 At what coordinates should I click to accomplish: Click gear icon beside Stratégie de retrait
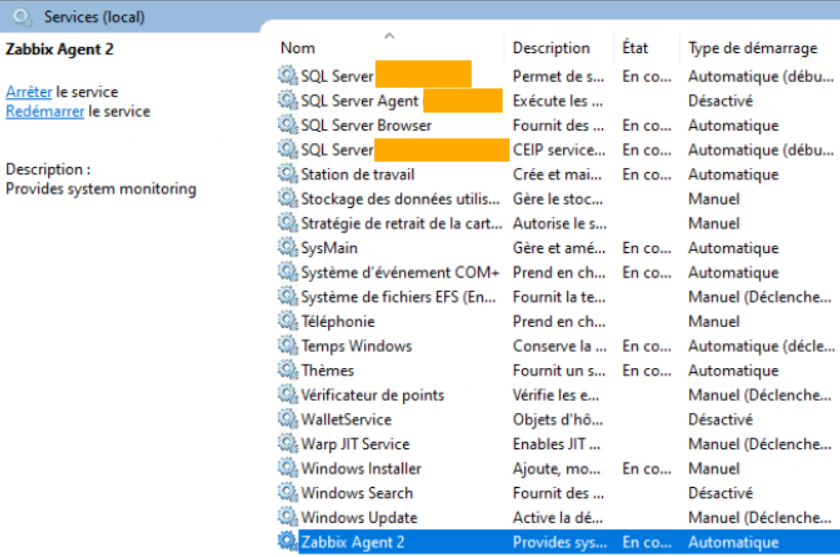click(x=288, y=223)
